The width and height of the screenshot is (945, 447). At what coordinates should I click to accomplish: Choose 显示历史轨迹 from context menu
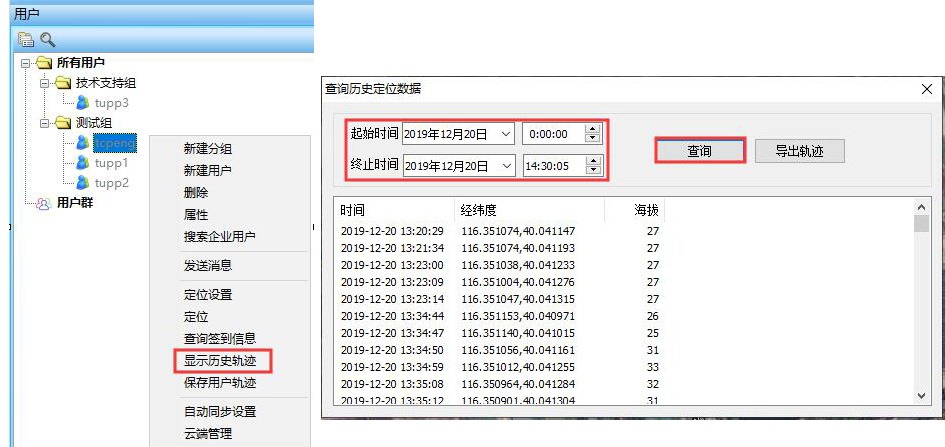click(x=219, y=360)
